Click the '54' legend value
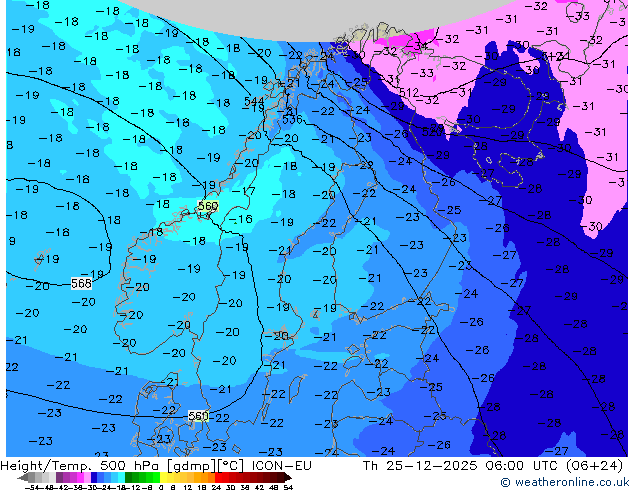This screenshot has width=634, height=490. pos(288,487)
